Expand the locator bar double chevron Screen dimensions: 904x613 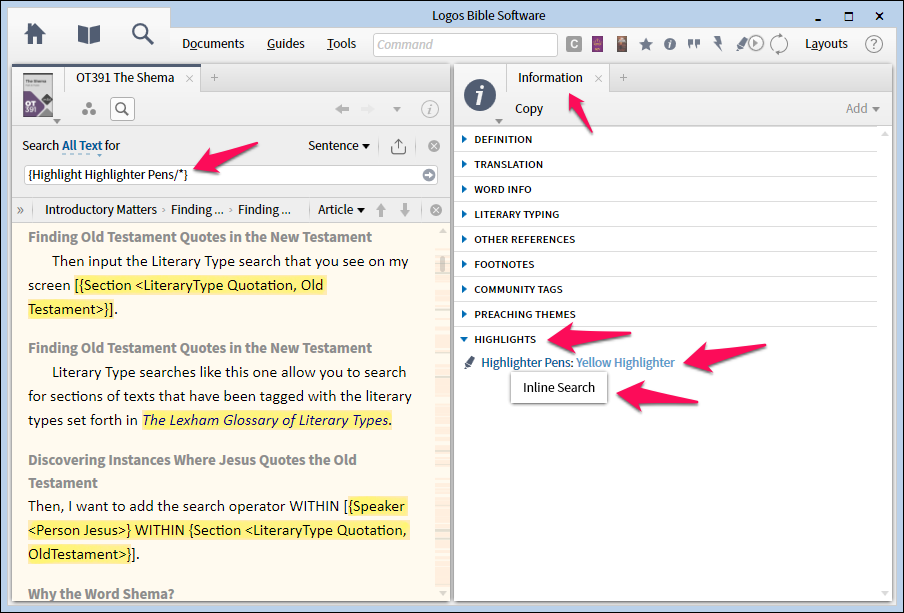click(20, 210)
